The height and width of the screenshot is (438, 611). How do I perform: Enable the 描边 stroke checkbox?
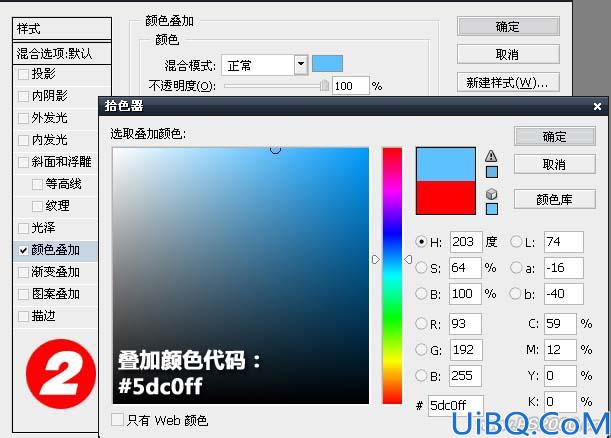(23, 316)
